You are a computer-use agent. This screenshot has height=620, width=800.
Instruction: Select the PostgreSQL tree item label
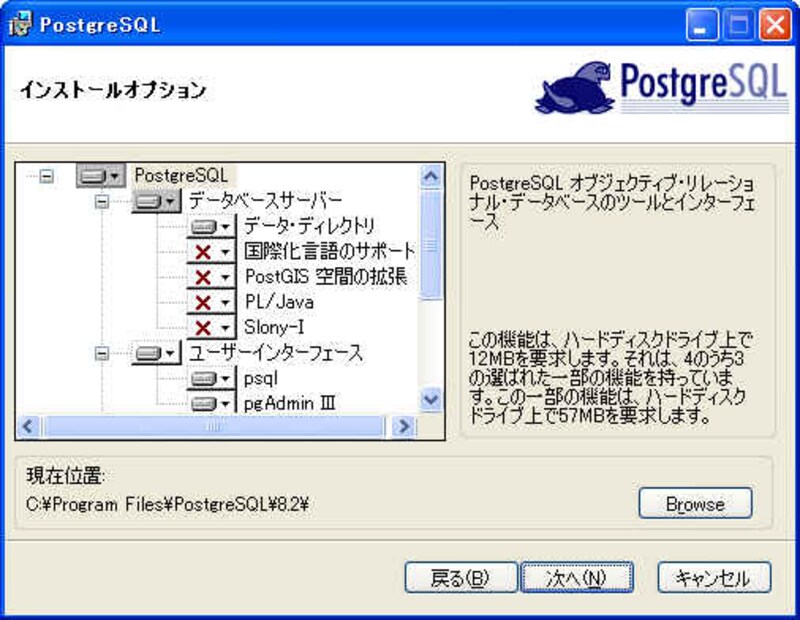point(181,176)
